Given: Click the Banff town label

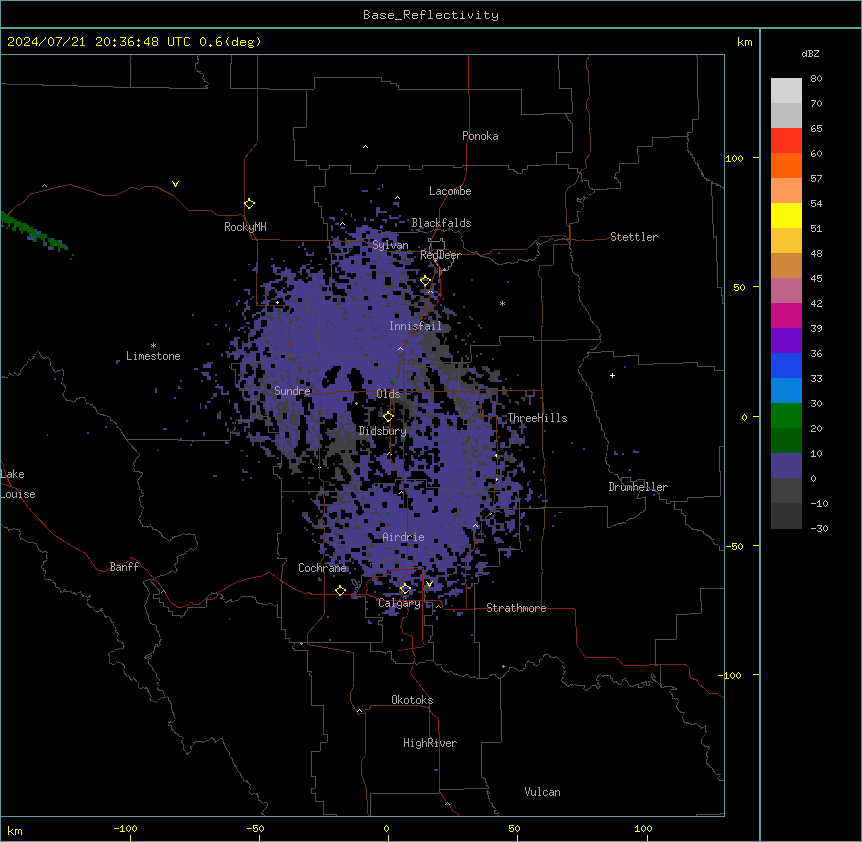Looking at the screenshot, I should (x=124, y=567).
